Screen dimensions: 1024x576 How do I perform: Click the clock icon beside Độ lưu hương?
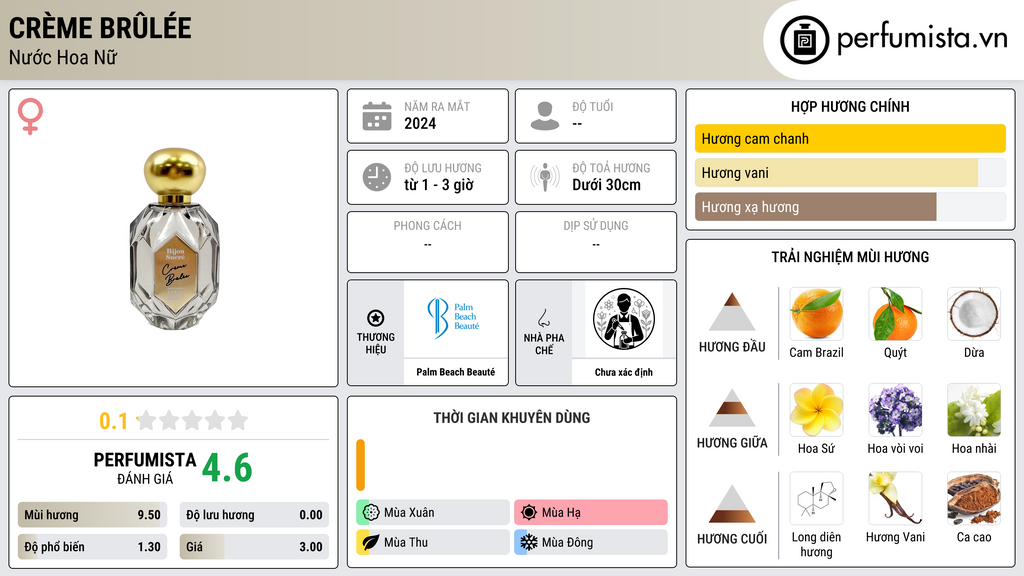(x=377, y=177)
